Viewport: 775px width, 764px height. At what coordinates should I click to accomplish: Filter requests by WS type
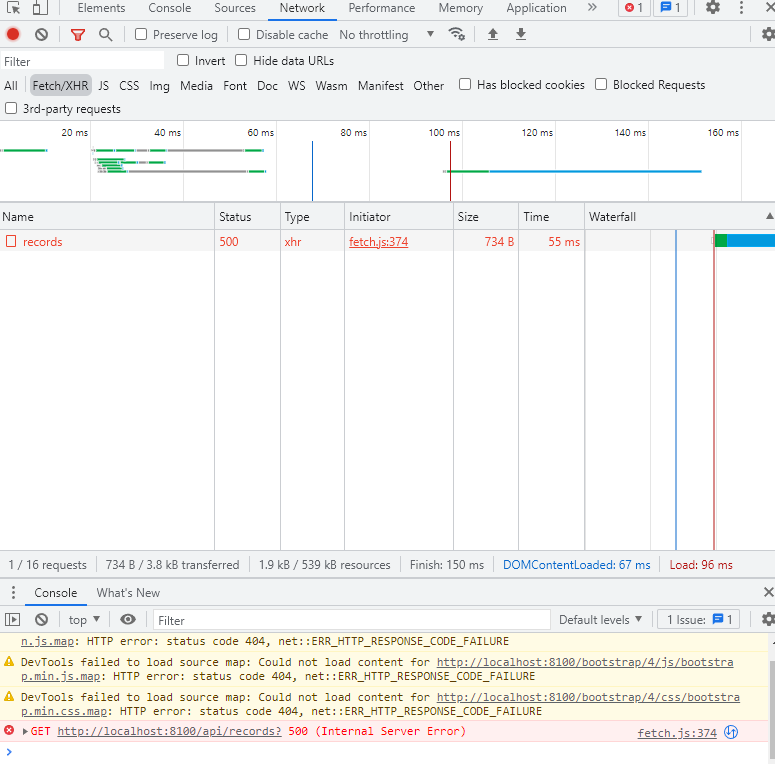[x=297, y=85]
